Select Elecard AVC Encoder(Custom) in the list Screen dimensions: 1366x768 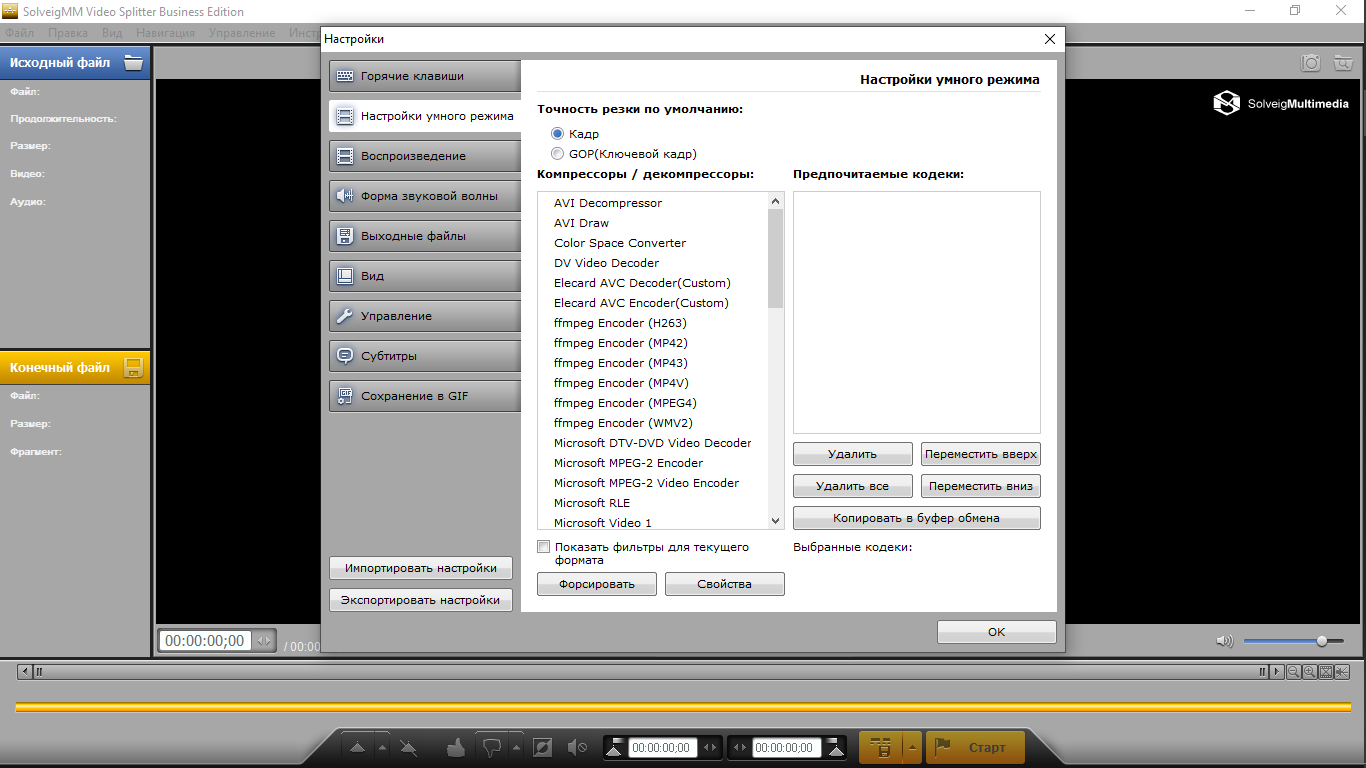641,303
